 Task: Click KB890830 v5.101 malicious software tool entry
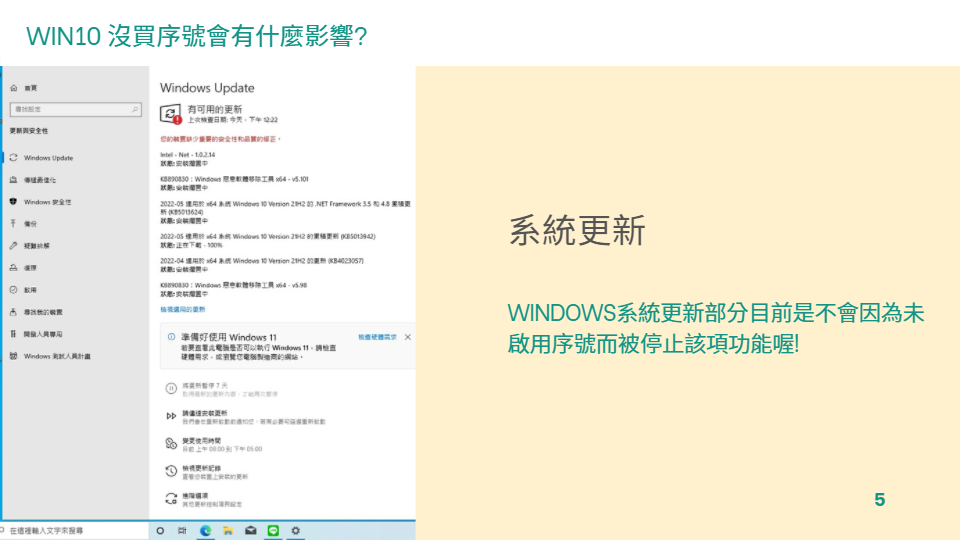click(234, 184)
